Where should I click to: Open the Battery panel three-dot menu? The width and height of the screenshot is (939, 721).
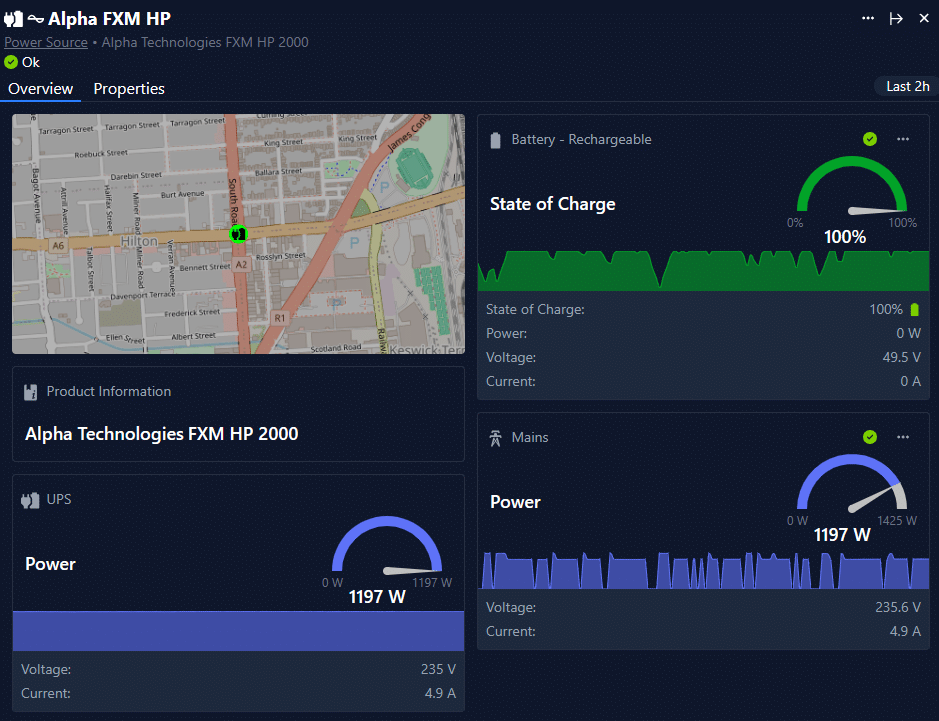click(x=903, y=139)
